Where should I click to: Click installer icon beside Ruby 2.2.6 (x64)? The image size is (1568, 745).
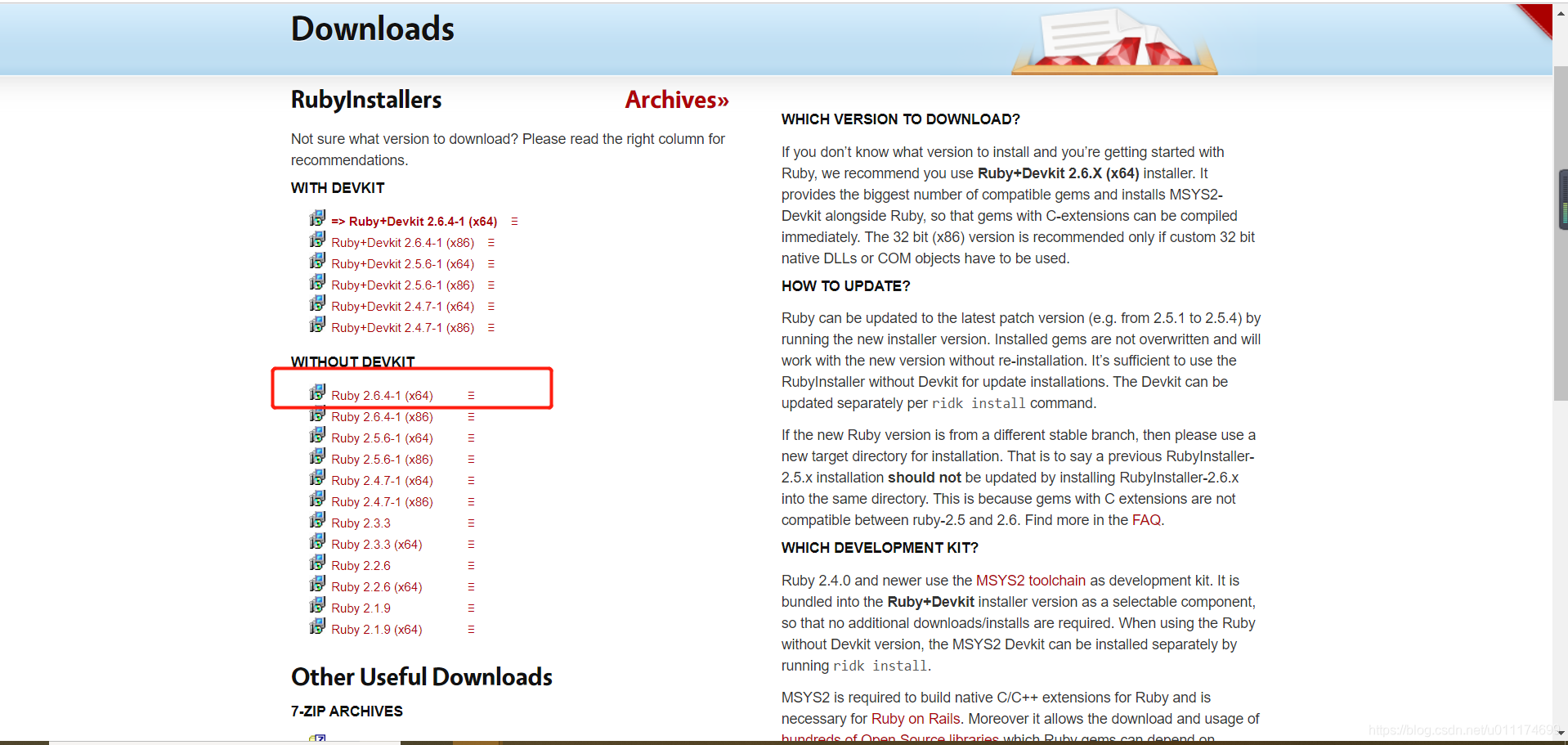click(317, 584)
